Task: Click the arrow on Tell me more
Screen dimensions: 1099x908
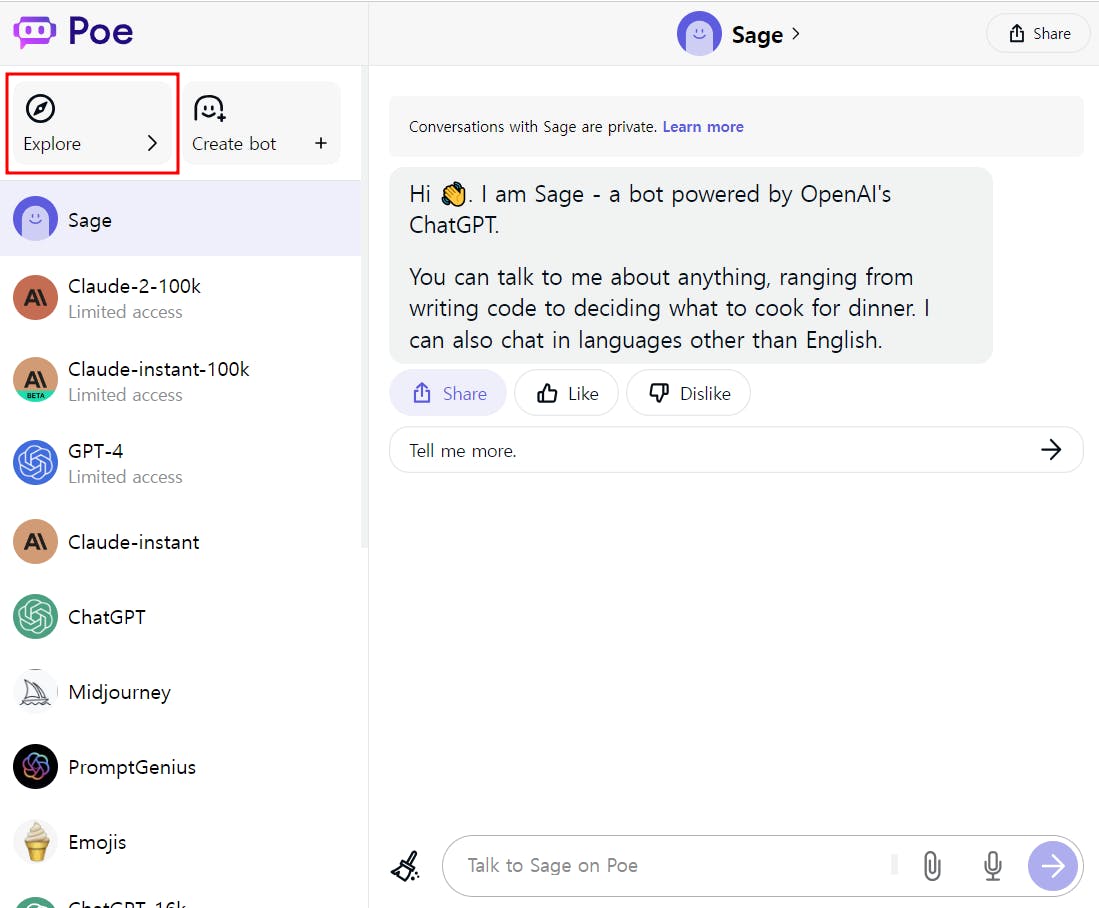Action: click(1051, 449)
